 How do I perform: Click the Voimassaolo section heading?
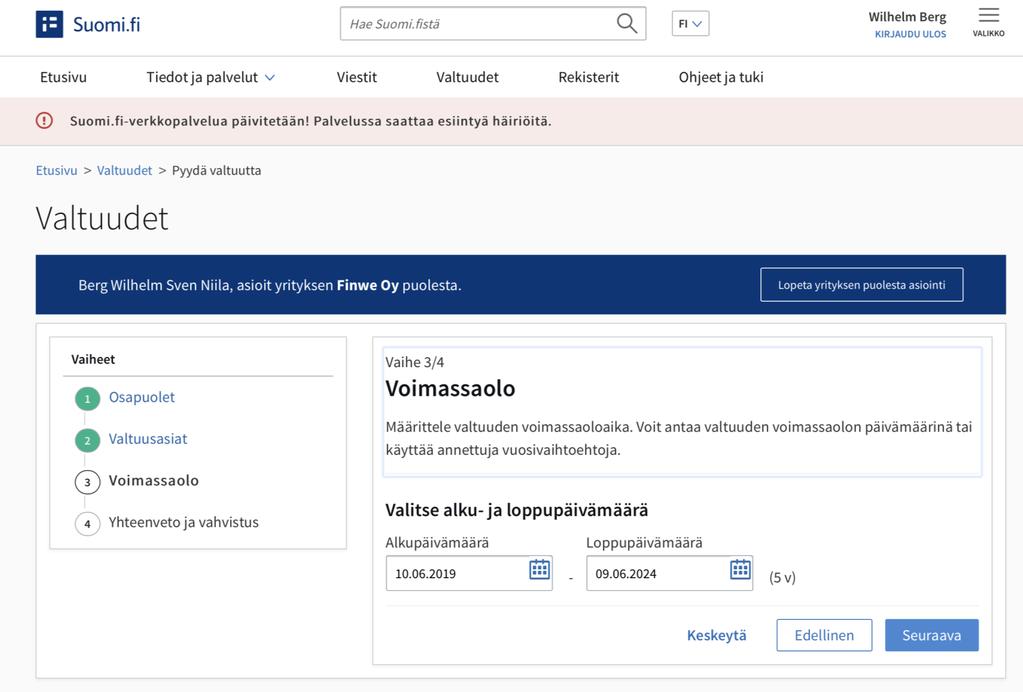coord(450,389)
